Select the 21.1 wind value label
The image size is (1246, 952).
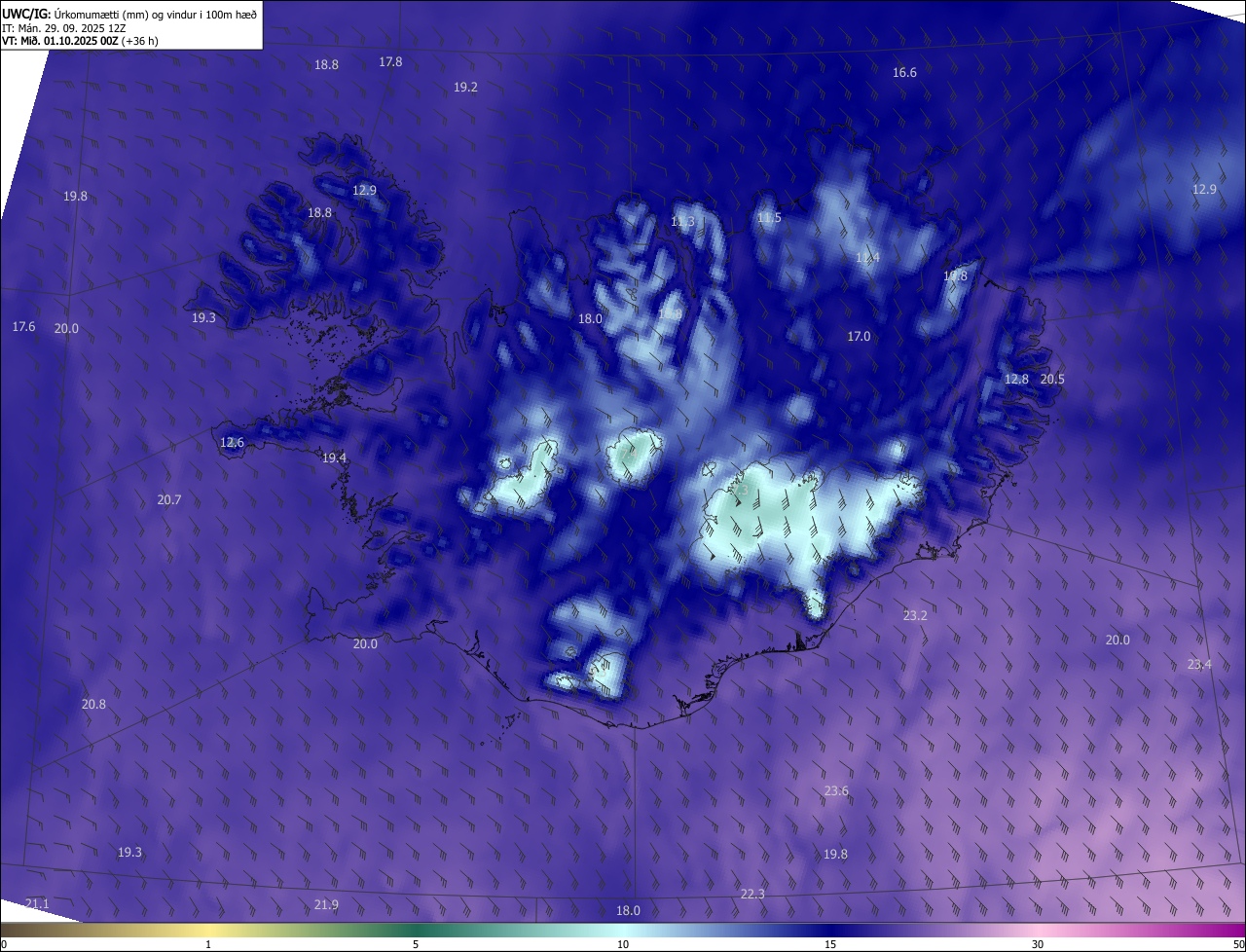(37, 904)
